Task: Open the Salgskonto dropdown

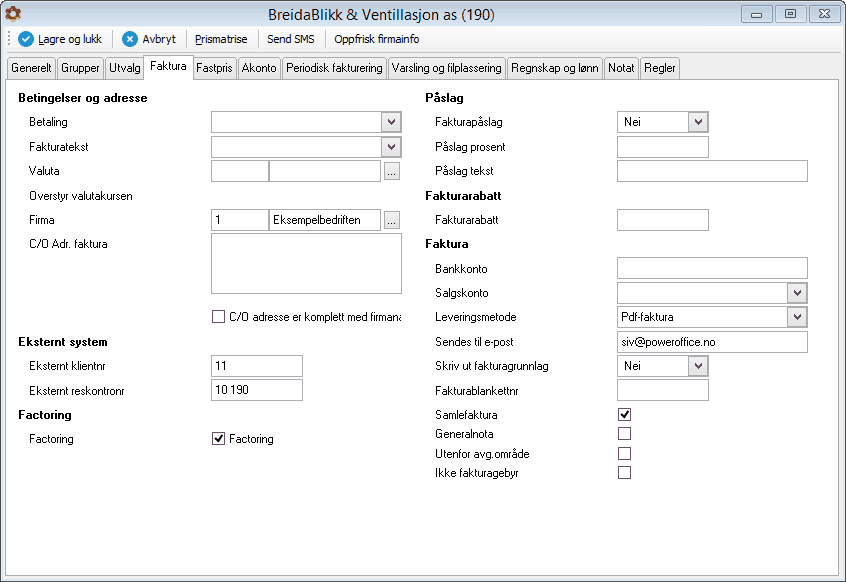Action: pyautogui.click(x=797, y=293)
